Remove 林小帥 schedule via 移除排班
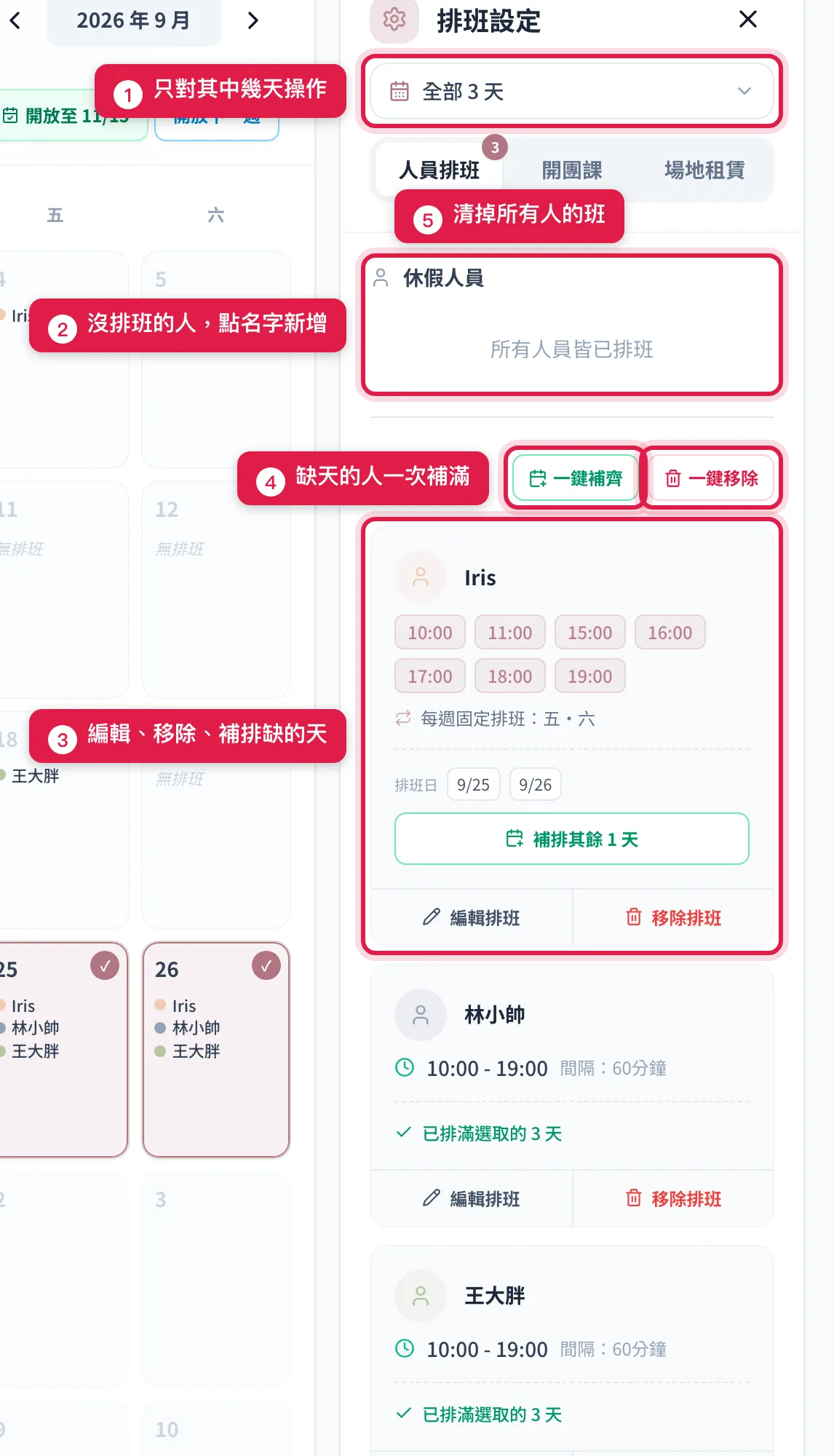 point(673,1198)
